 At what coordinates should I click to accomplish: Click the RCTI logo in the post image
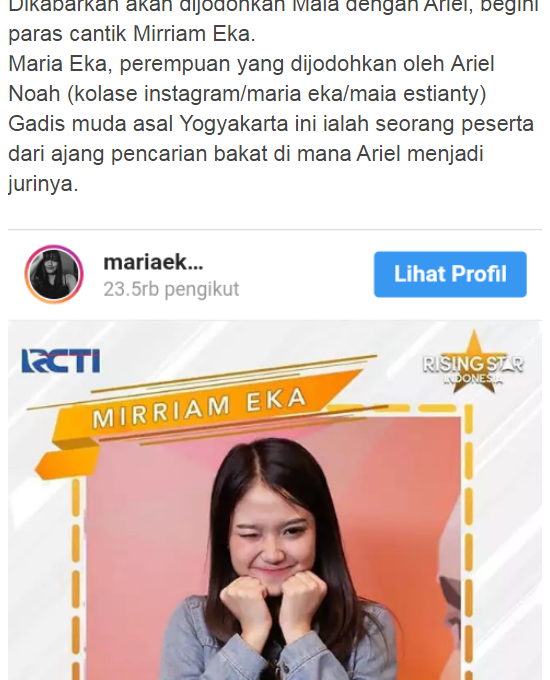(x=61, y=361)
